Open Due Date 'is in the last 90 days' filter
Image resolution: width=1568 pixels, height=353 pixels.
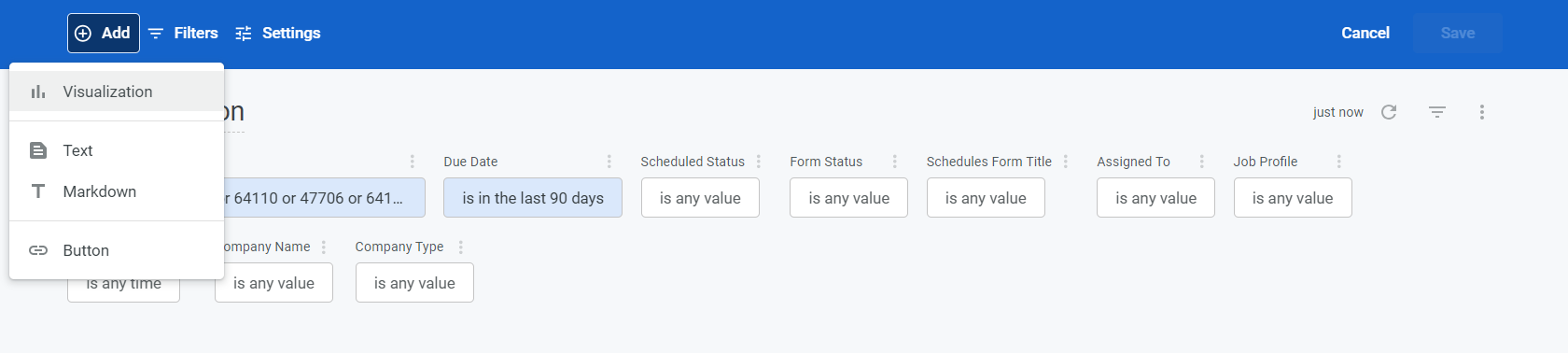tap(533, 198)
